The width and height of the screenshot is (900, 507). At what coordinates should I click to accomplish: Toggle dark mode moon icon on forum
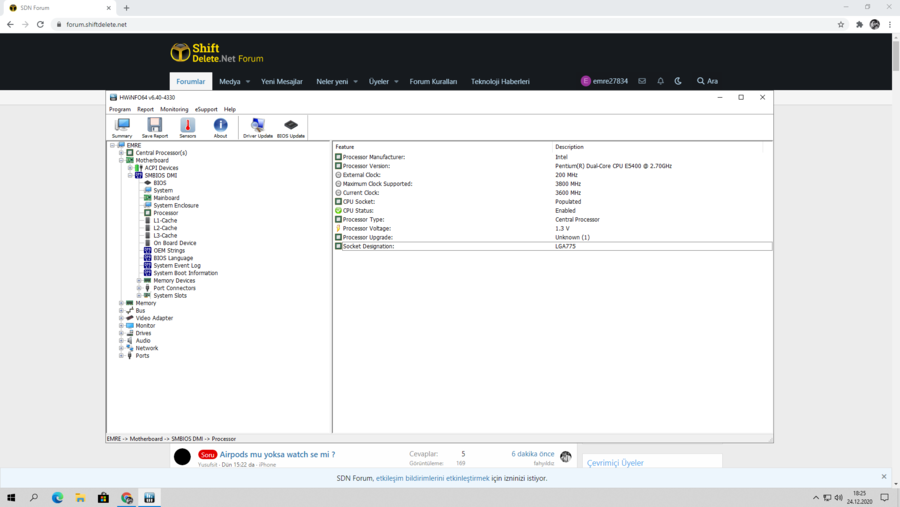click(x=678, y=81)
